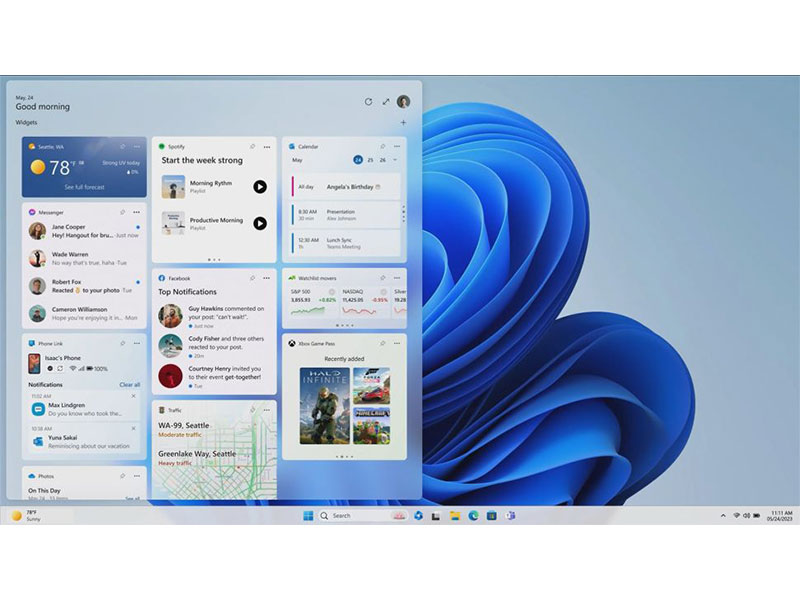Open Messenger widget more options
This screenshot has height=600, width=800.
(x=137, y=212)
